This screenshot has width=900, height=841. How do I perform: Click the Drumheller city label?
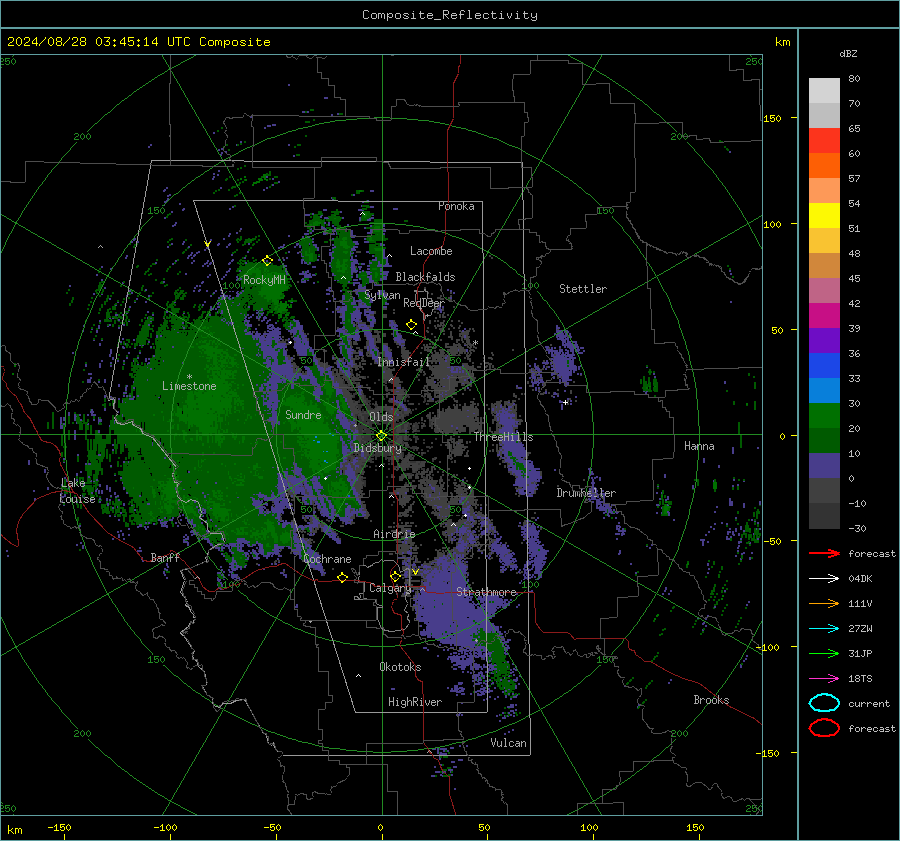(x=586, y=493)
